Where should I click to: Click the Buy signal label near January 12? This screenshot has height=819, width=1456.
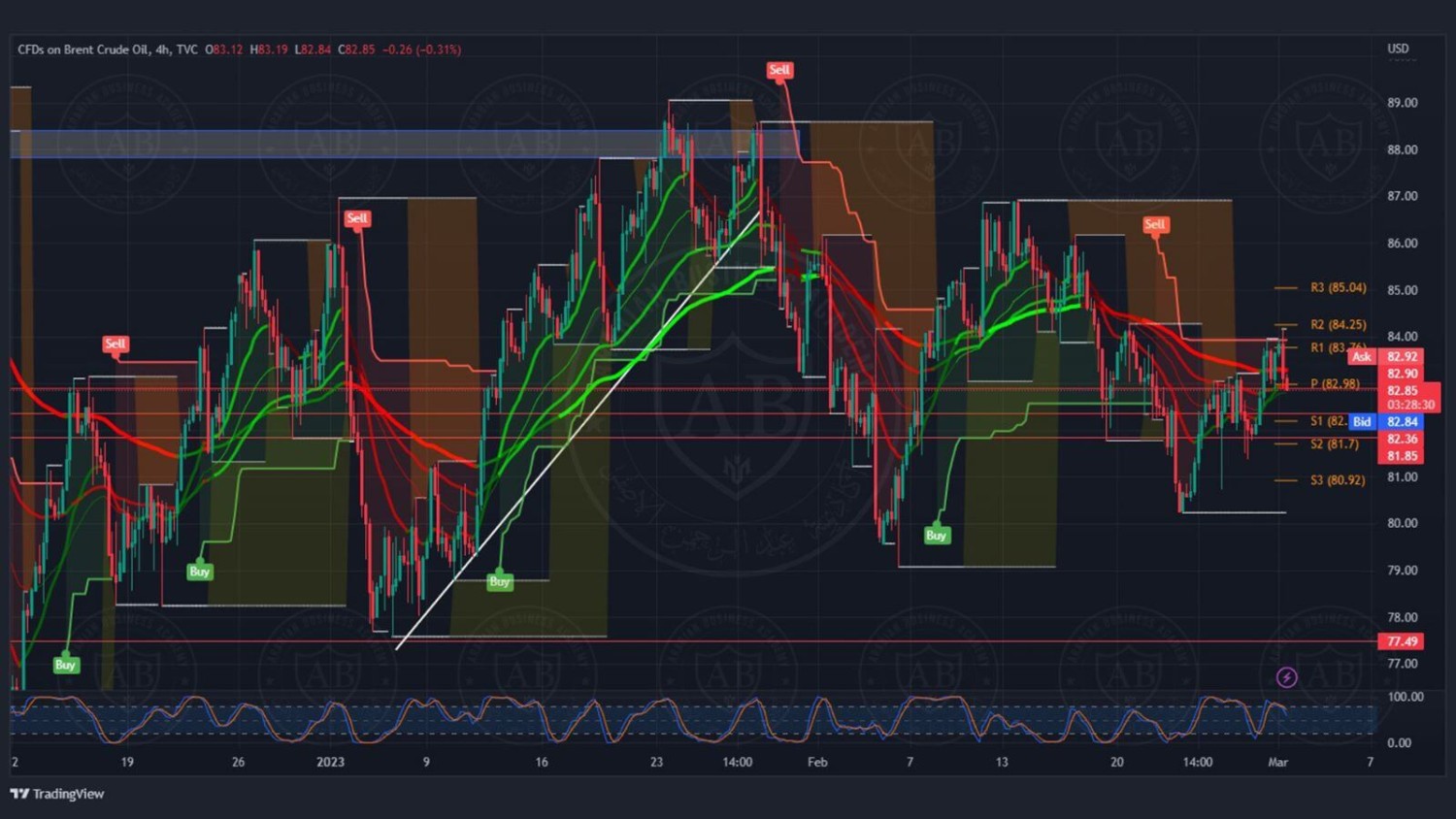click(500, 581)
